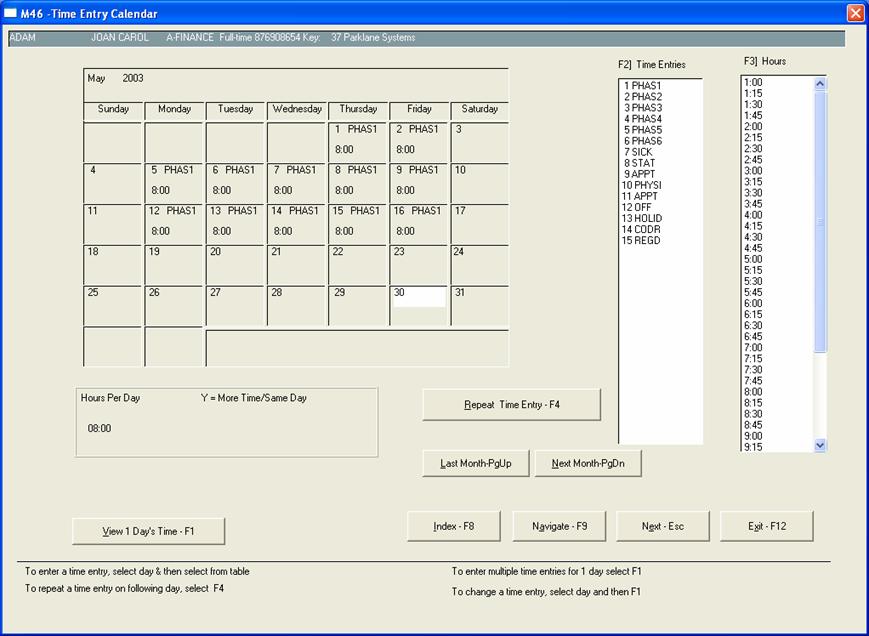This screenshot has width=869, height=636.
Task: Click the M46 window title bar icon
Action: [x=11, y=13]
